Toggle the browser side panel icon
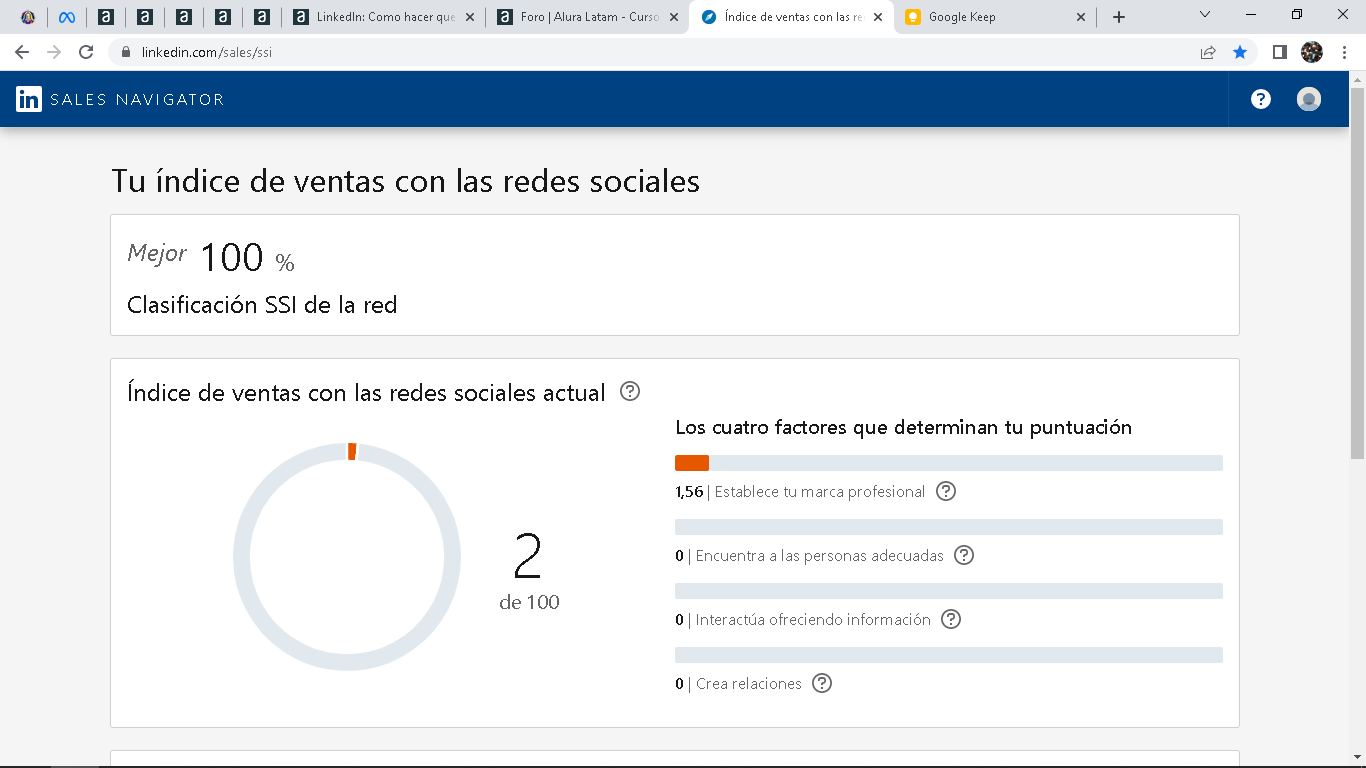 click(1279, 52)
